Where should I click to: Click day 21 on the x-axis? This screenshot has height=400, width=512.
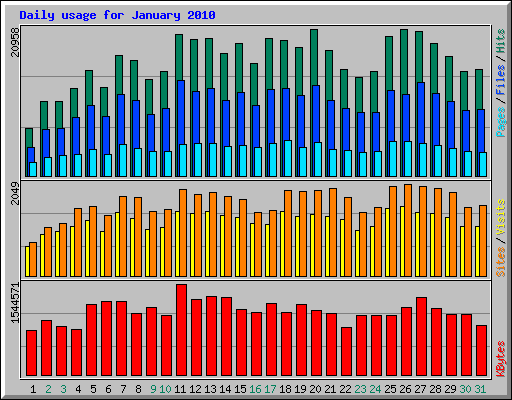(330, 389)
